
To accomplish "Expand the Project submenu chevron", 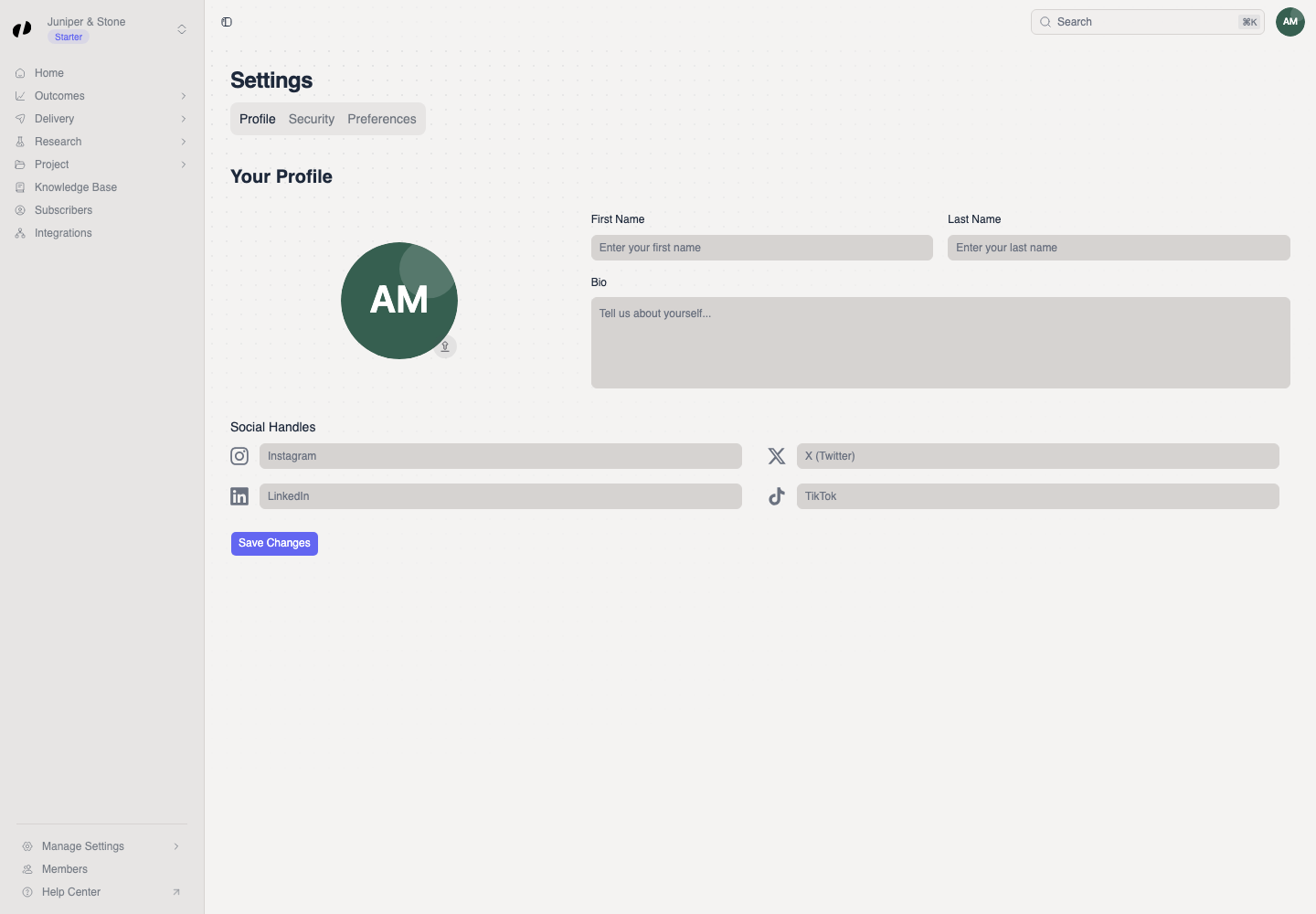I will point(184,165).
